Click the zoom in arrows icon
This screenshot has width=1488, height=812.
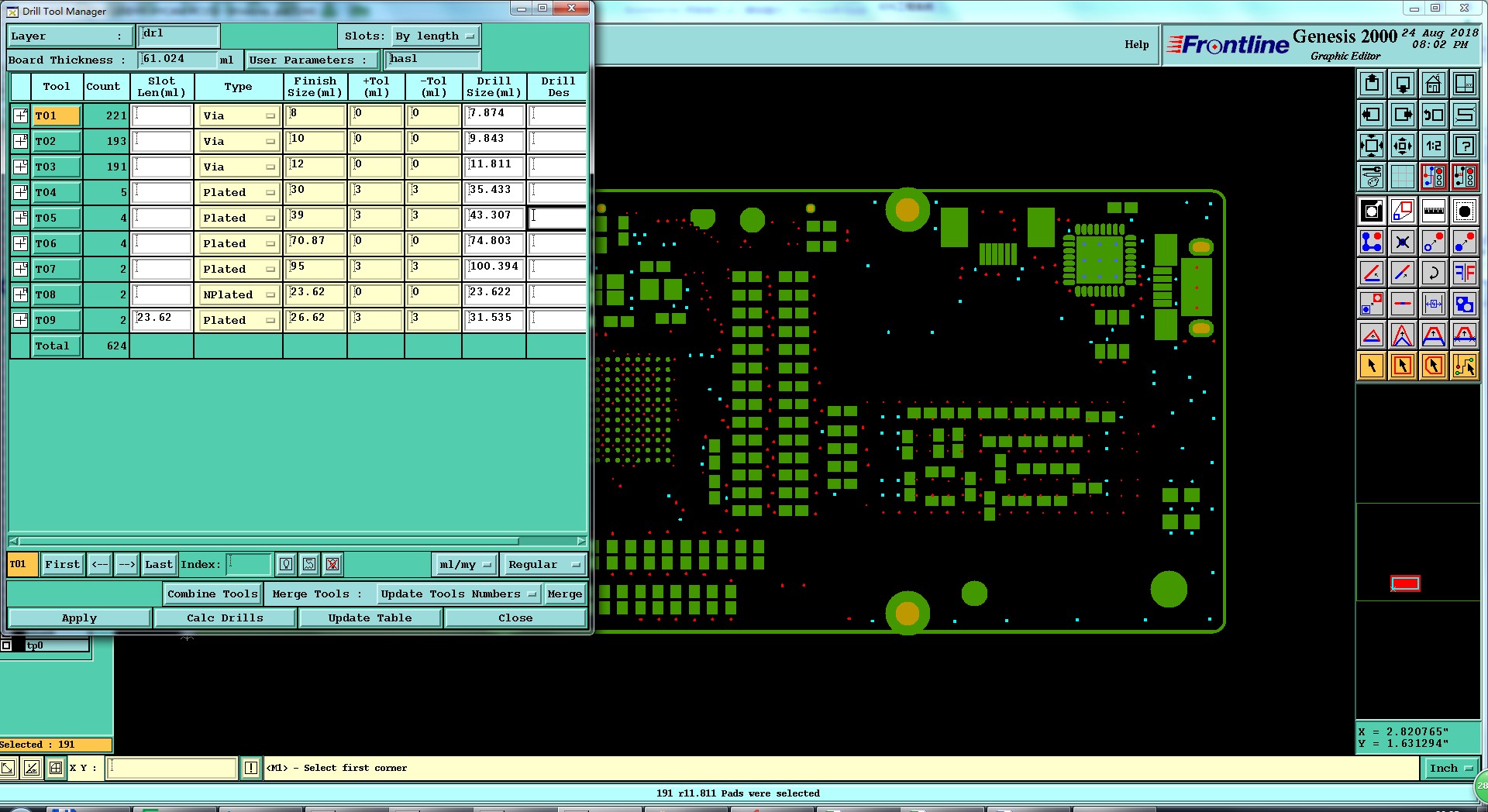tap(1371, 146)
